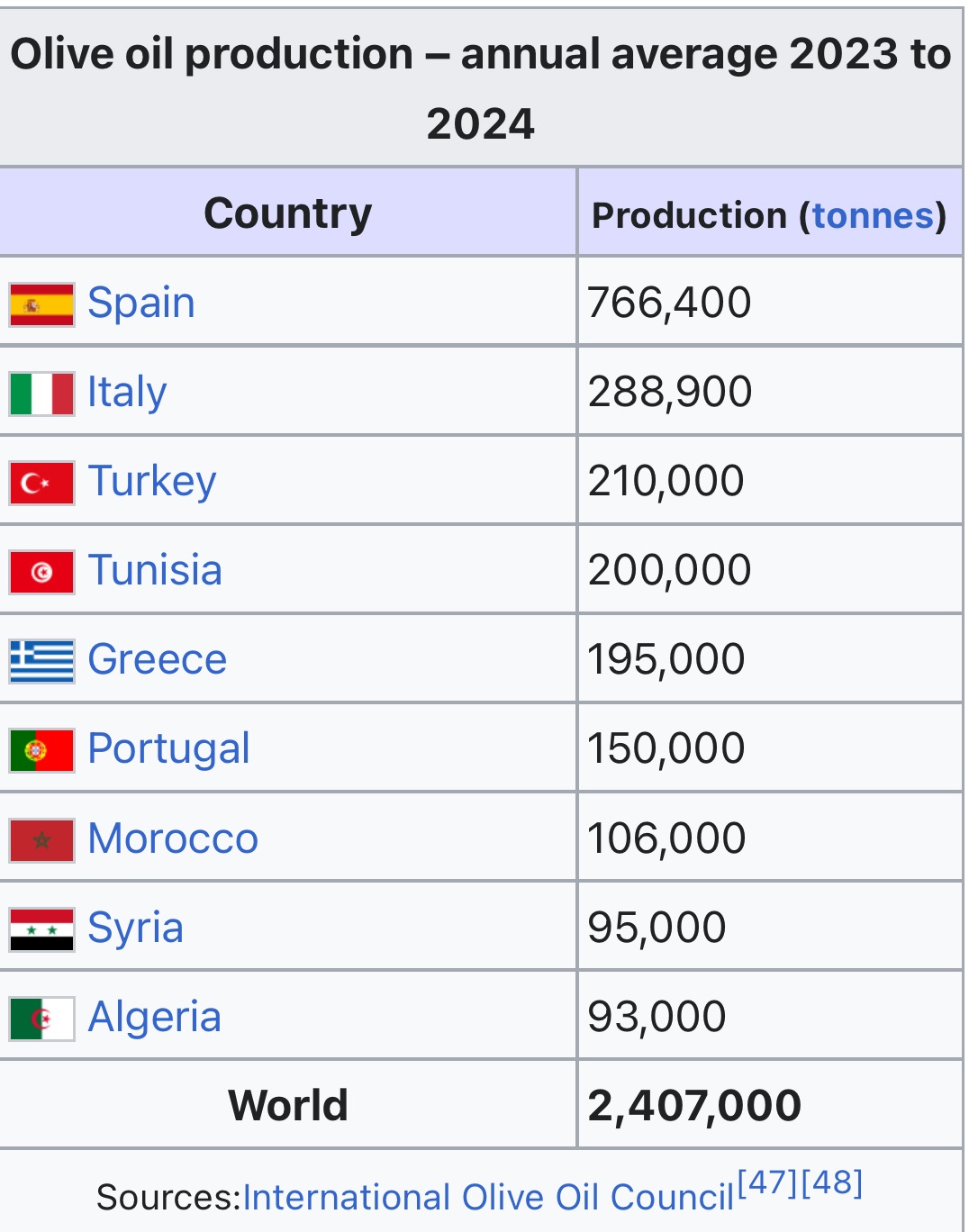Click the Spain flag icon

(x=41, y=303)
